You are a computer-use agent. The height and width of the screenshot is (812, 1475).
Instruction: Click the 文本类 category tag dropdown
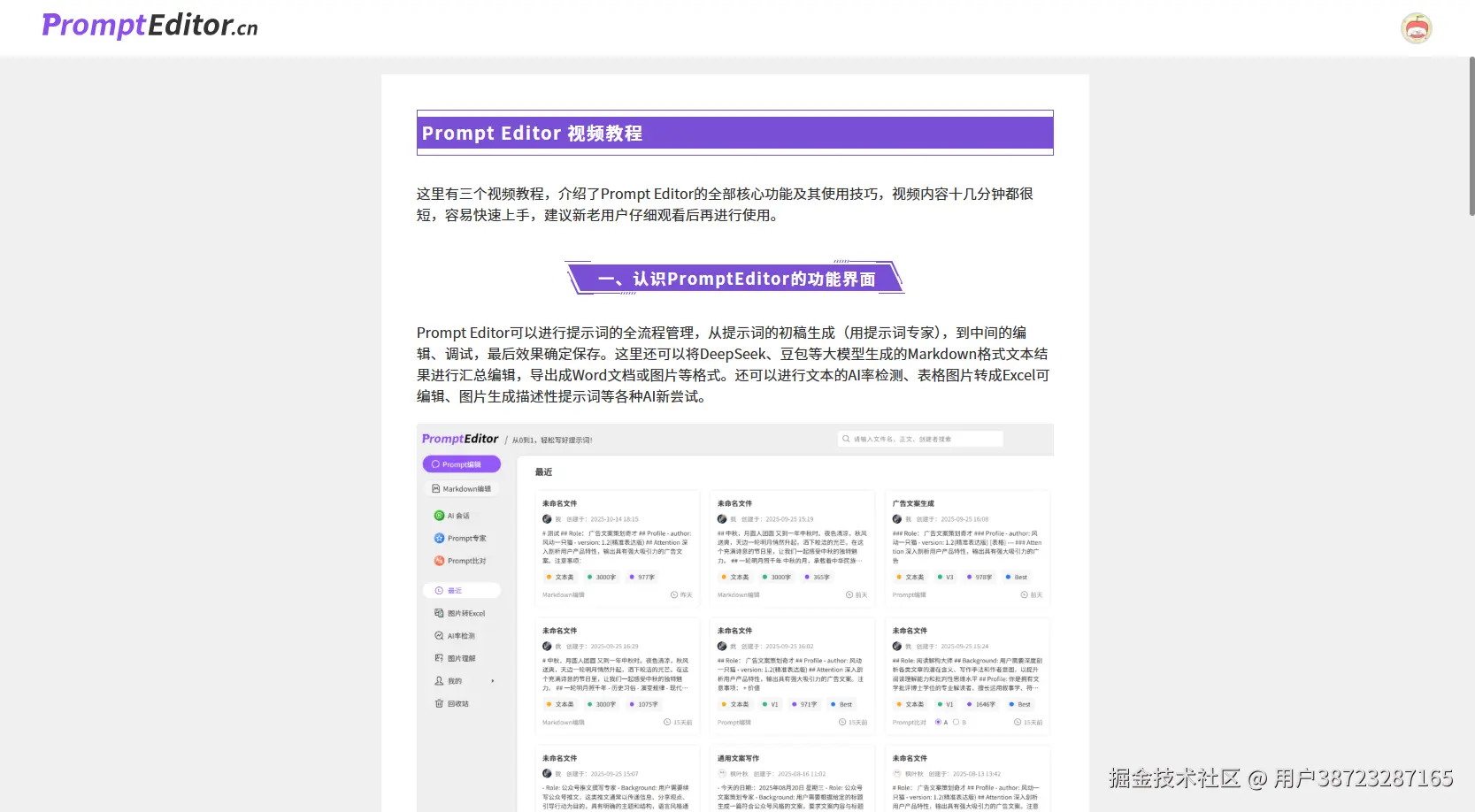(563, 577)
